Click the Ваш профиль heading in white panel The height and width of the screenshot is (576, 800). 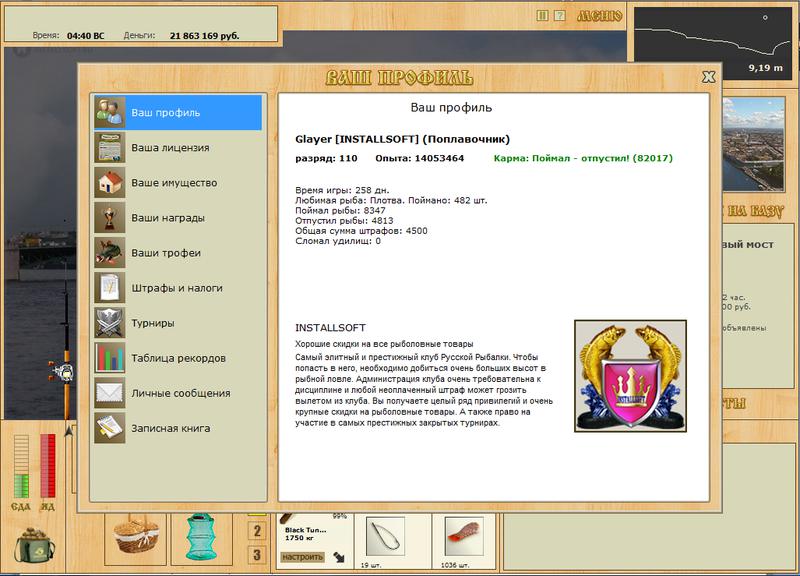pyautogui.click(x=451, y=108)
